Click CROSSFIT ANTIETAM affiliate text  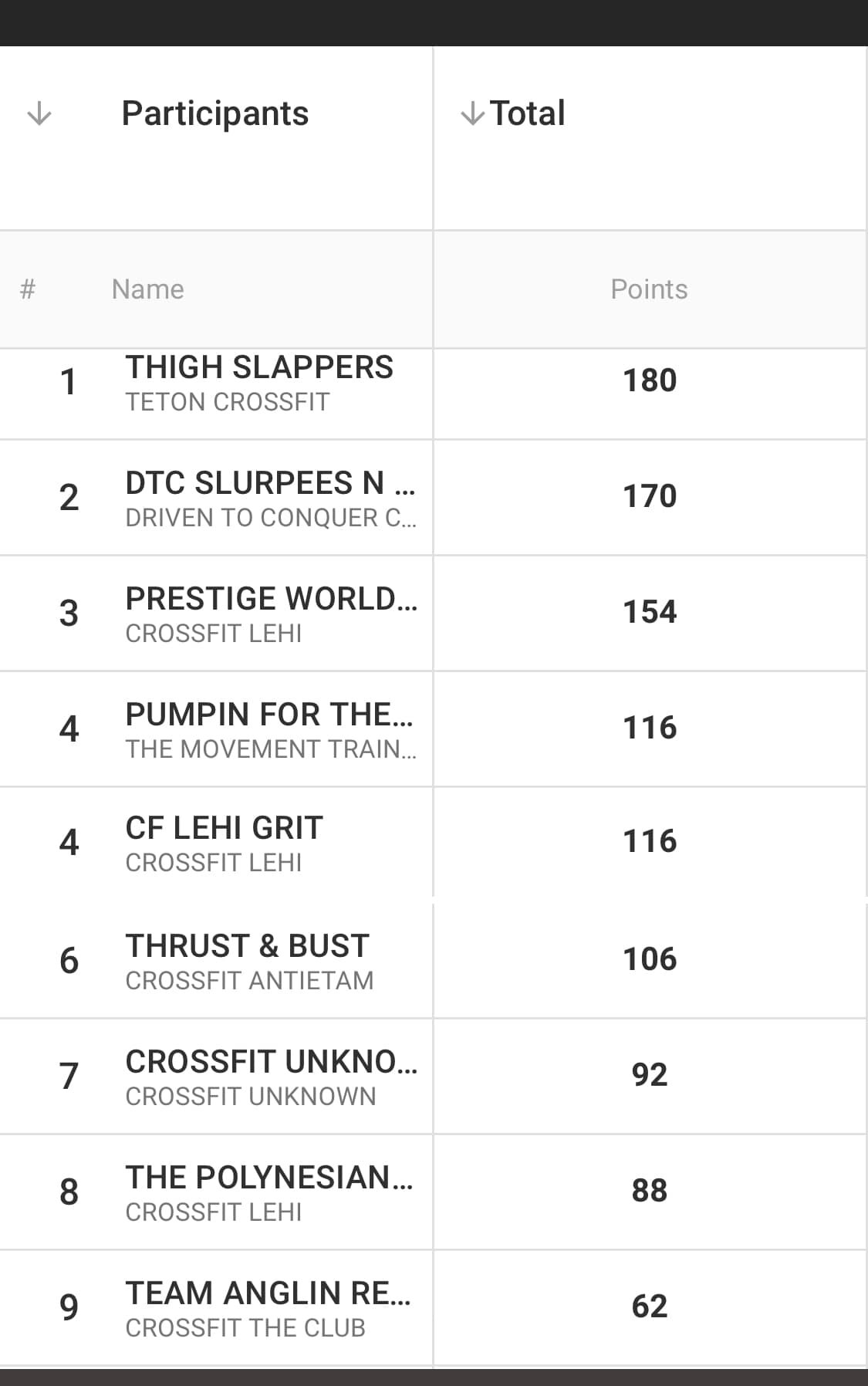coord(249,981)
